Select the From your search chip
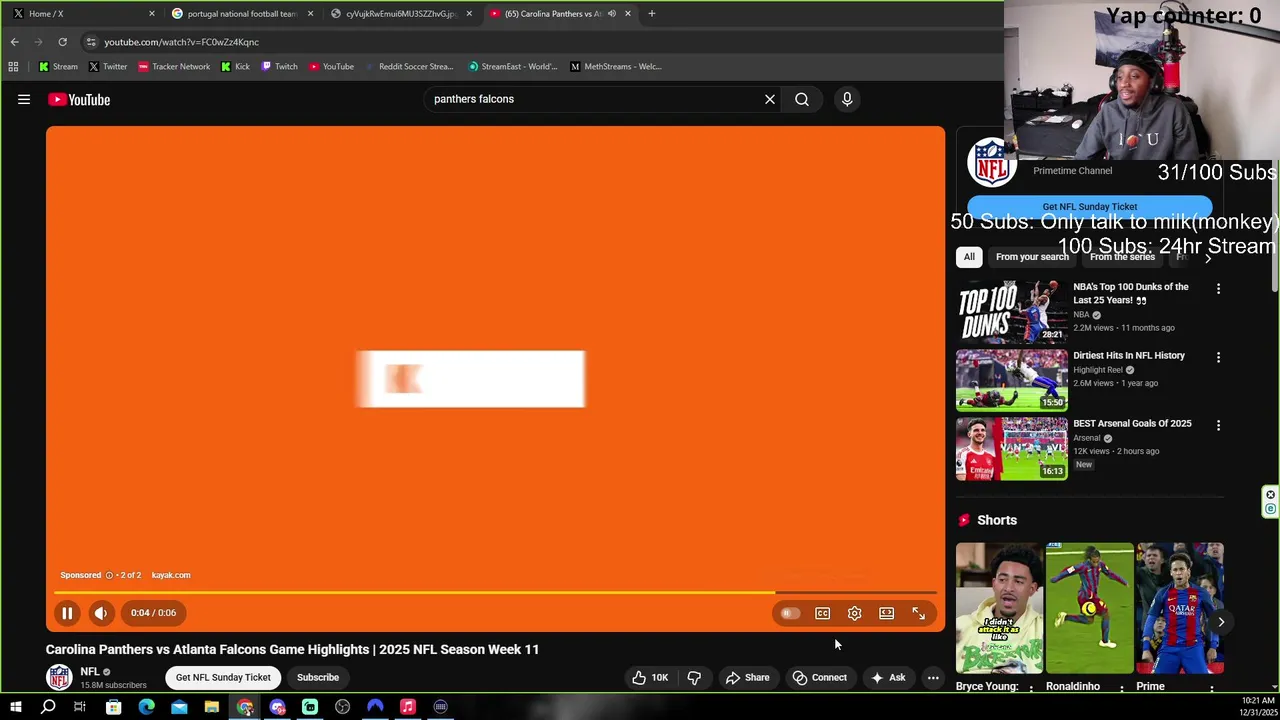 tap(1032, 257)
